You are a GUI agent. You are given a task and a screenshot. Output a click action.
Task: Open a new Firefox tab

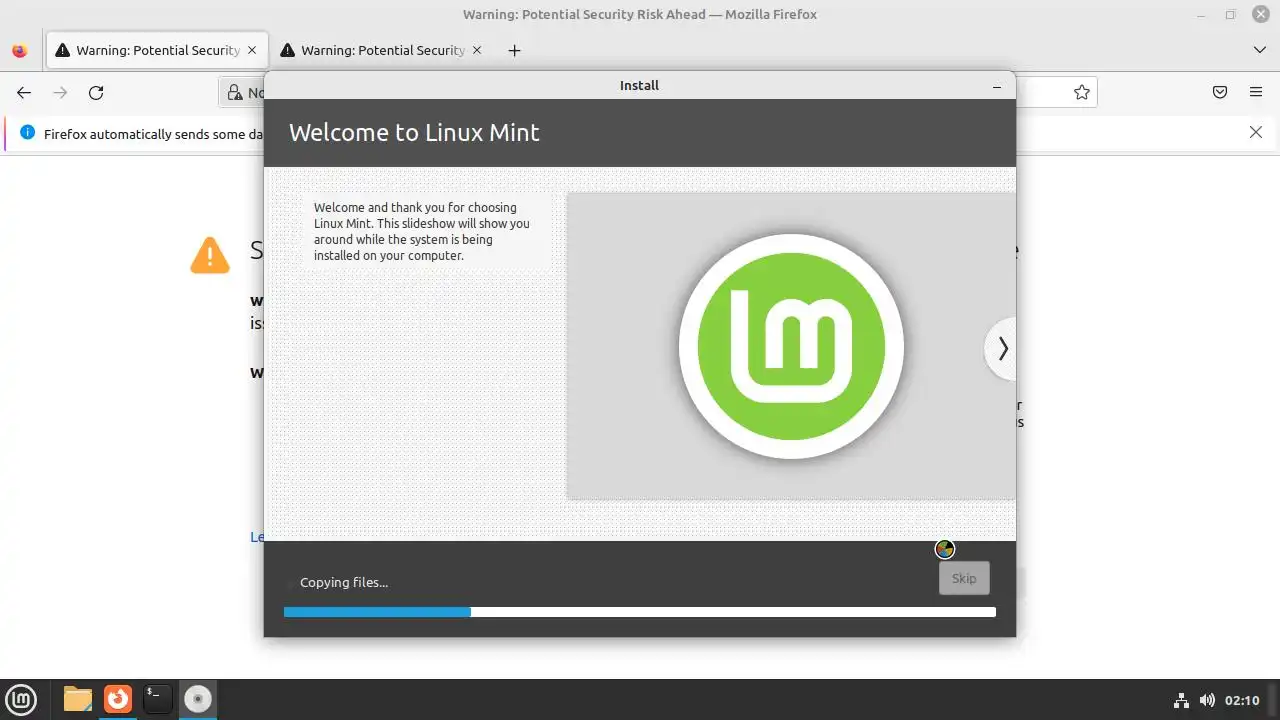pyautogui.click(x=514, y=50)
